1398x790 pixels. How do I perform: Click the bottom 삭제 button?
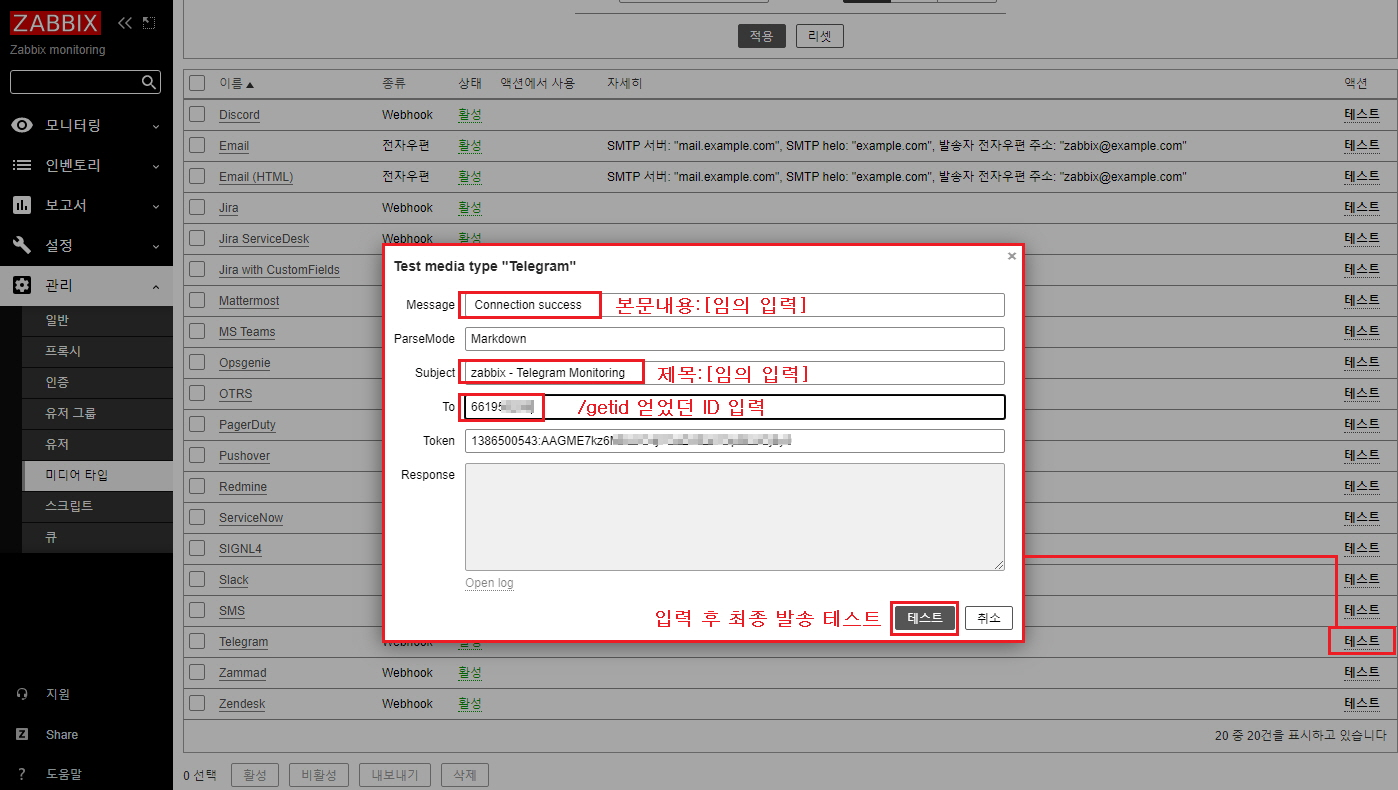(x=465, y=775)
